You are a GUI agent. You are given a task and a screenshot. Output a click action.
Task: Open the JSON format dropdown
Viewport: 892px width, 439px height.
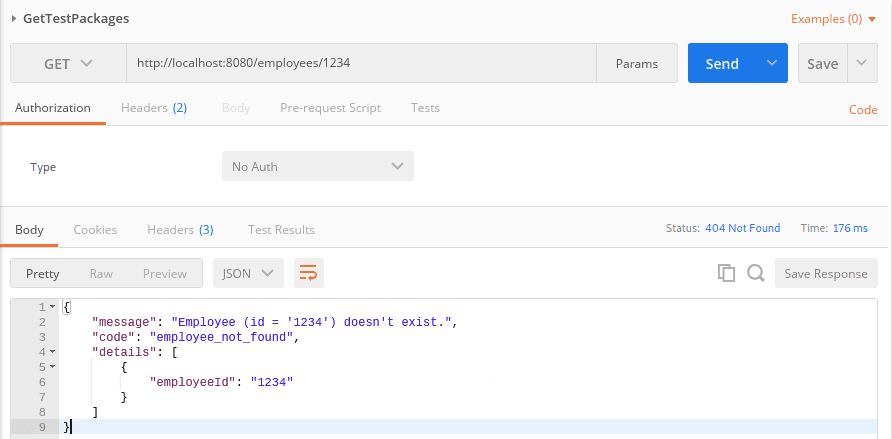[248, 273]
